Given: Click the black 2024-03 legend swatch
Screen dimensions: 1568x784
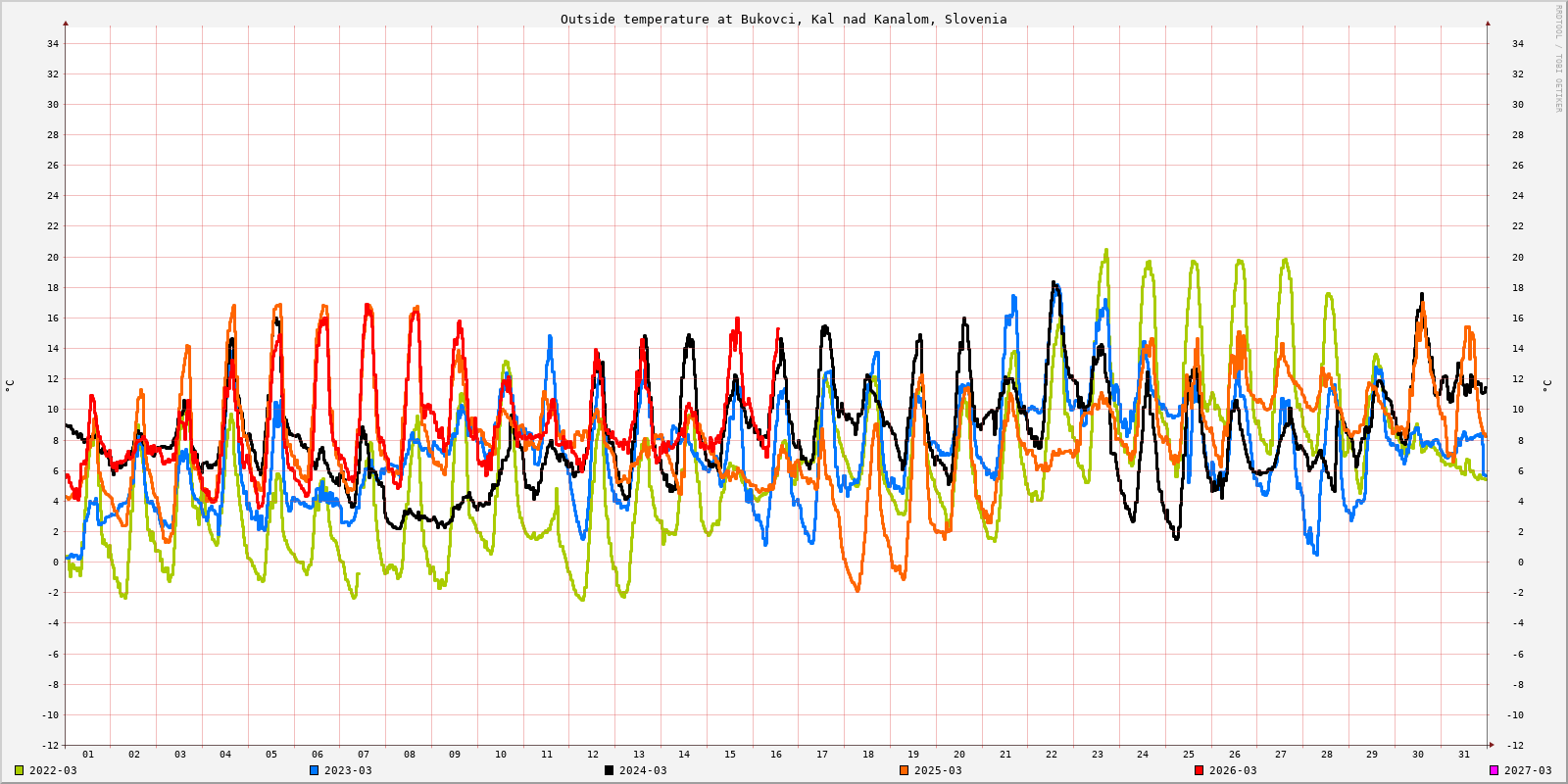Looking at the screenshot, I should pos(610,770).
